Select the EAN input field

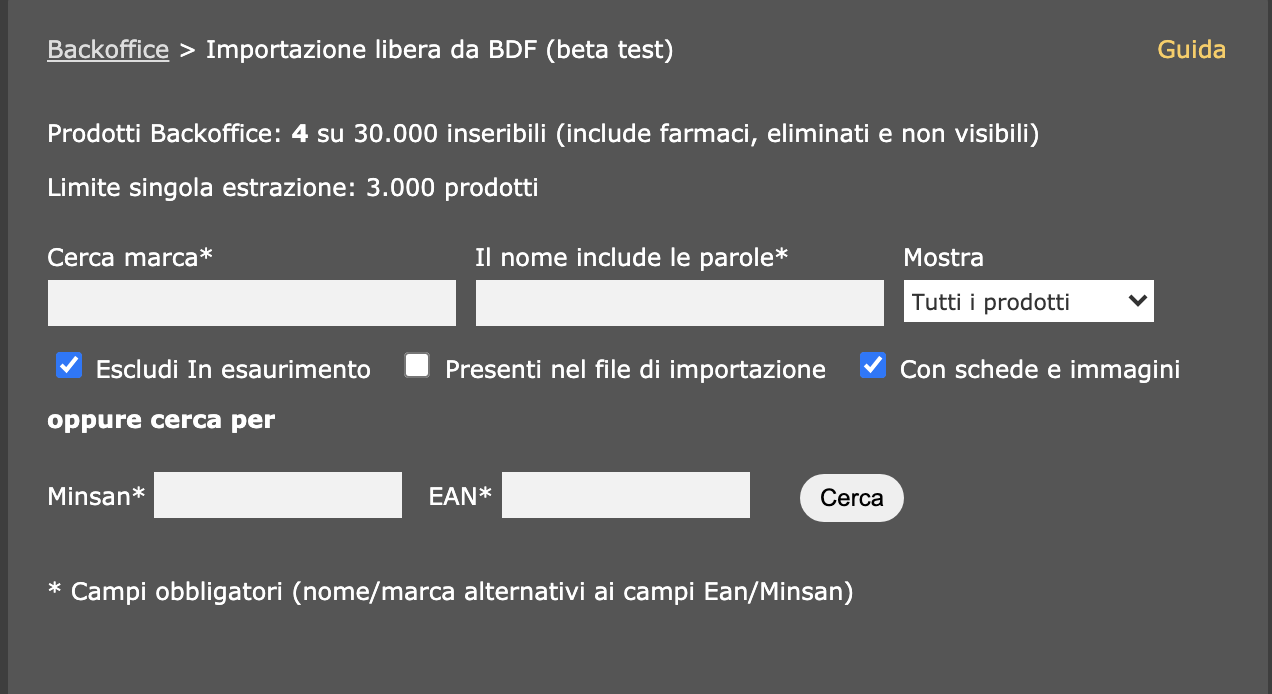point(626,495)
